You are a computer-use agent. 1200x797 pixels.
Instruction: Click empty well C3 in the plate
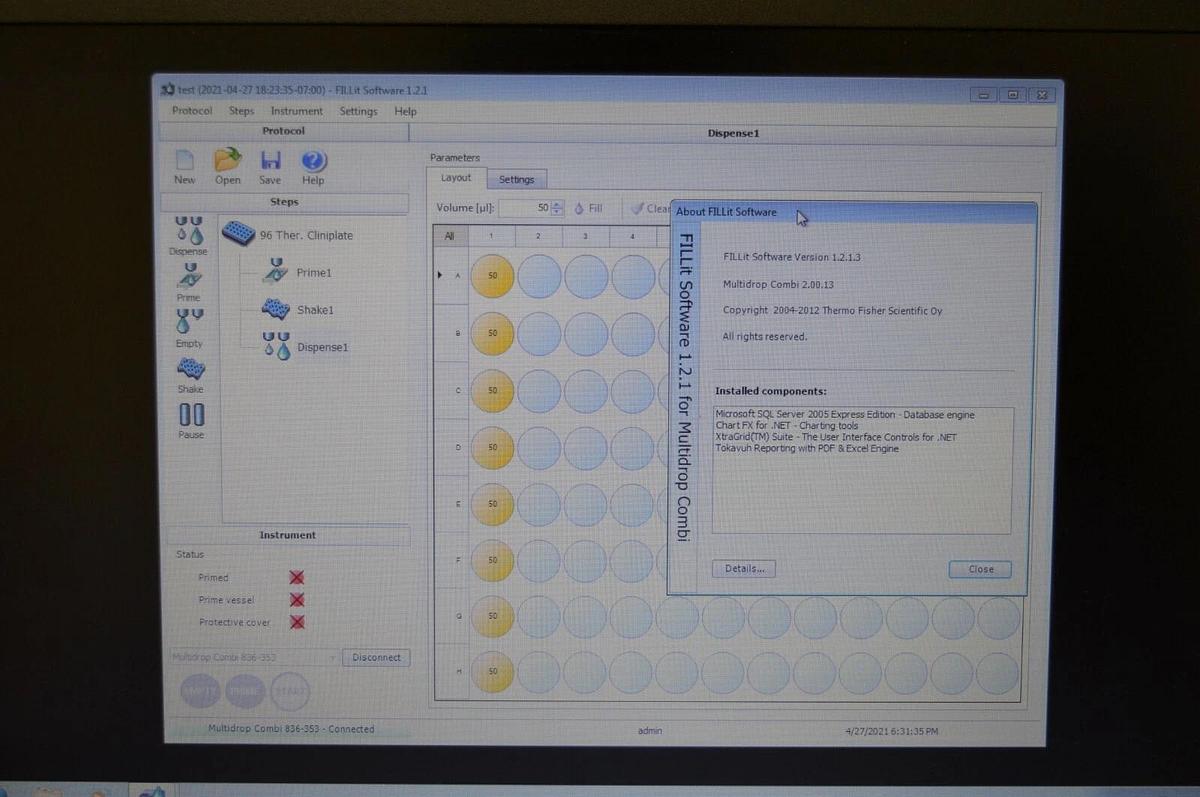pos(586,391)
